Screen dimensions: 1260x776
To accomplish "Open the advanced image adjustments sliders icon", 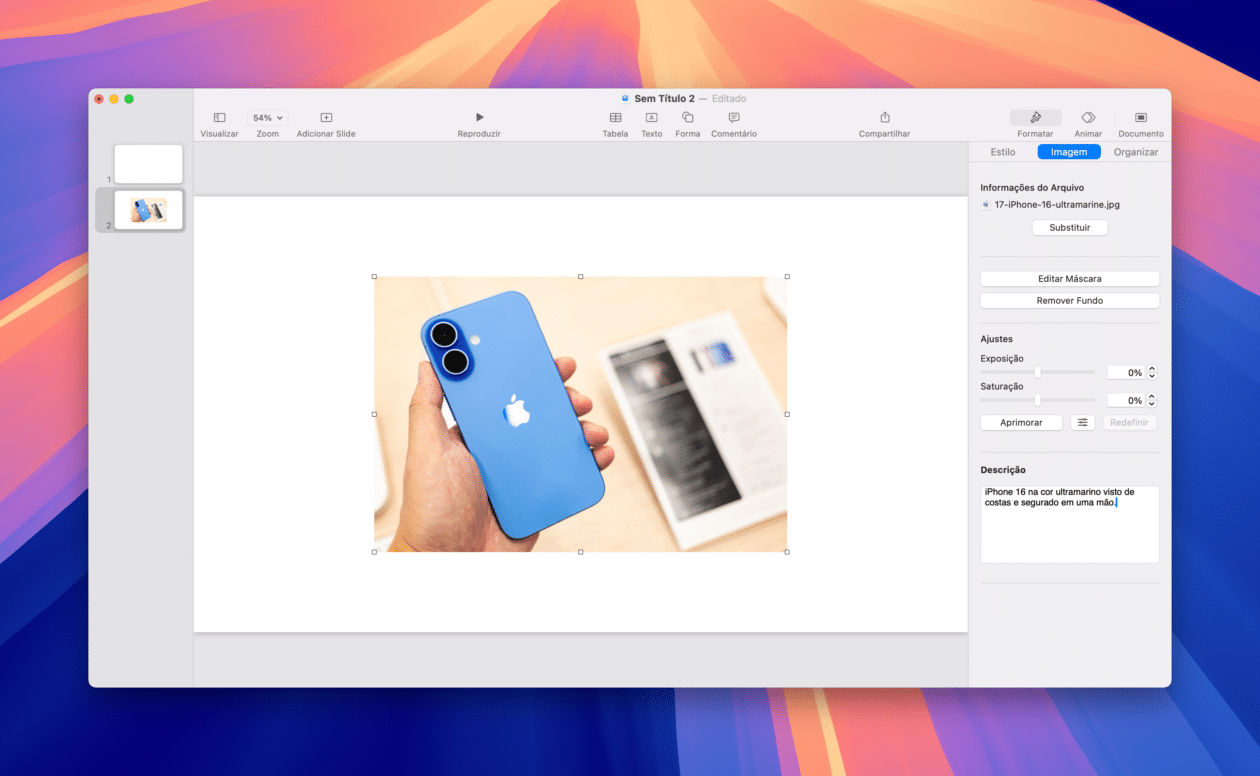I will (x=1082, y=423).
